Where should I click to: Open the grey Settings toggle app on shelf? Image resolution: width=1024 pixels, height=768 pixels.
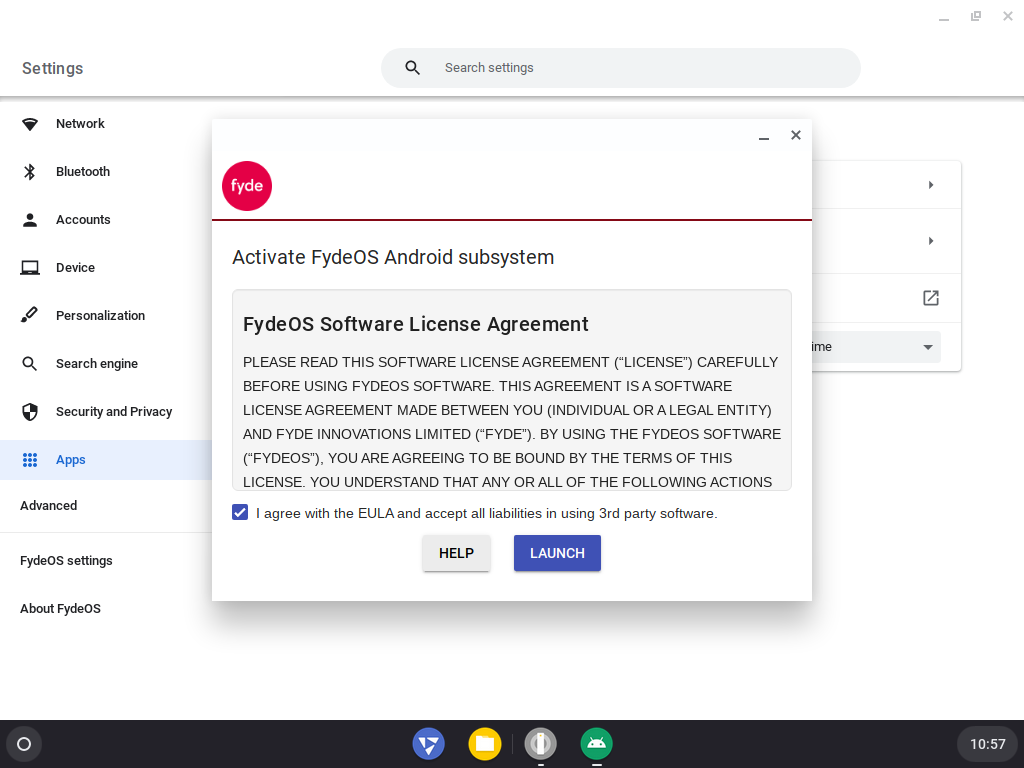541,744
